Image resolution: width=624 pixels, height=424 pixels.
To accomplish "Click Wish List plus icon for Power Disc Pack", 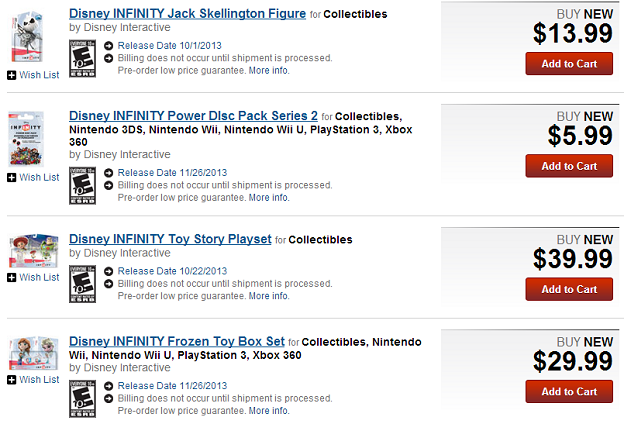I will [12, 177].
